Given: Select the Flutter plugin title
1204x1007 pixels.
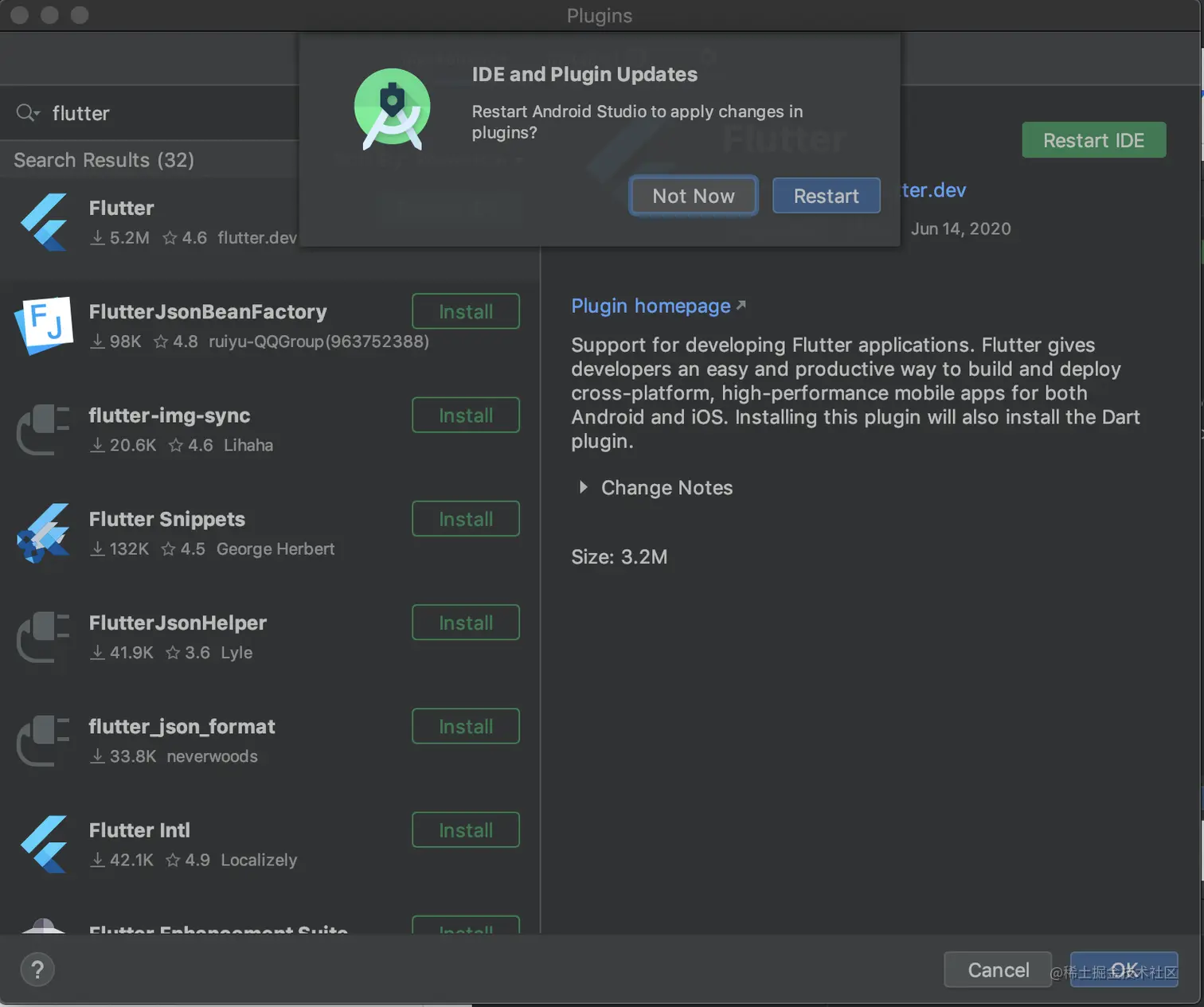Looking at the screenshot, I should [121, 208].
